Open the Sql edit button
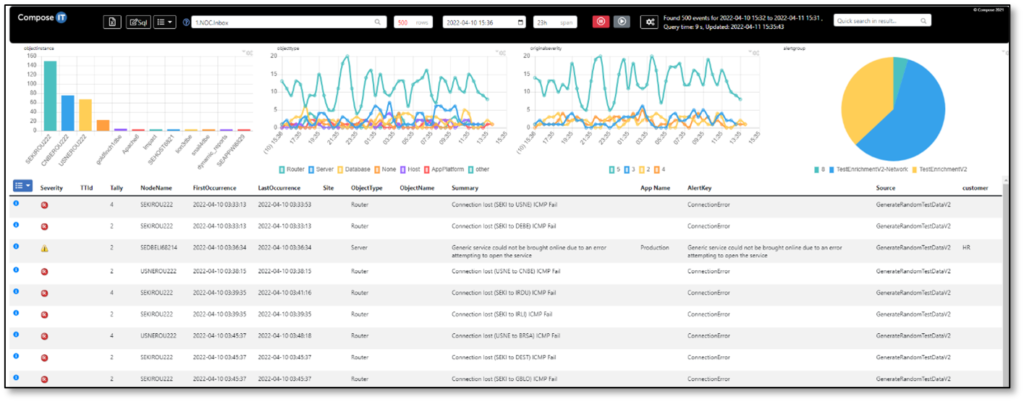Screen dimensions: 1024x402 (x=138, y=21)
